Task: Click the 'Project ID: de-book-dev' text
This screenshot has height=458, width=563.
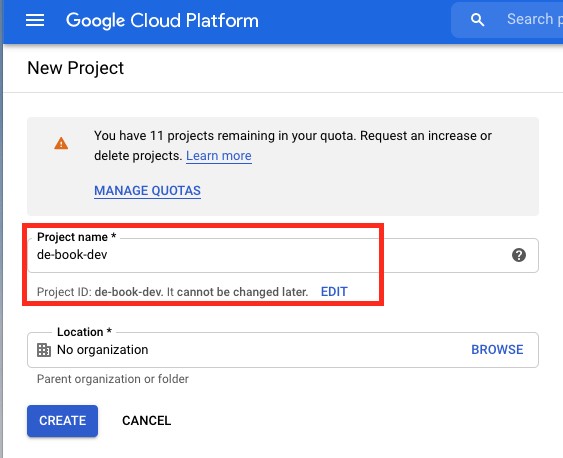Action: click(x=99, y=292)
